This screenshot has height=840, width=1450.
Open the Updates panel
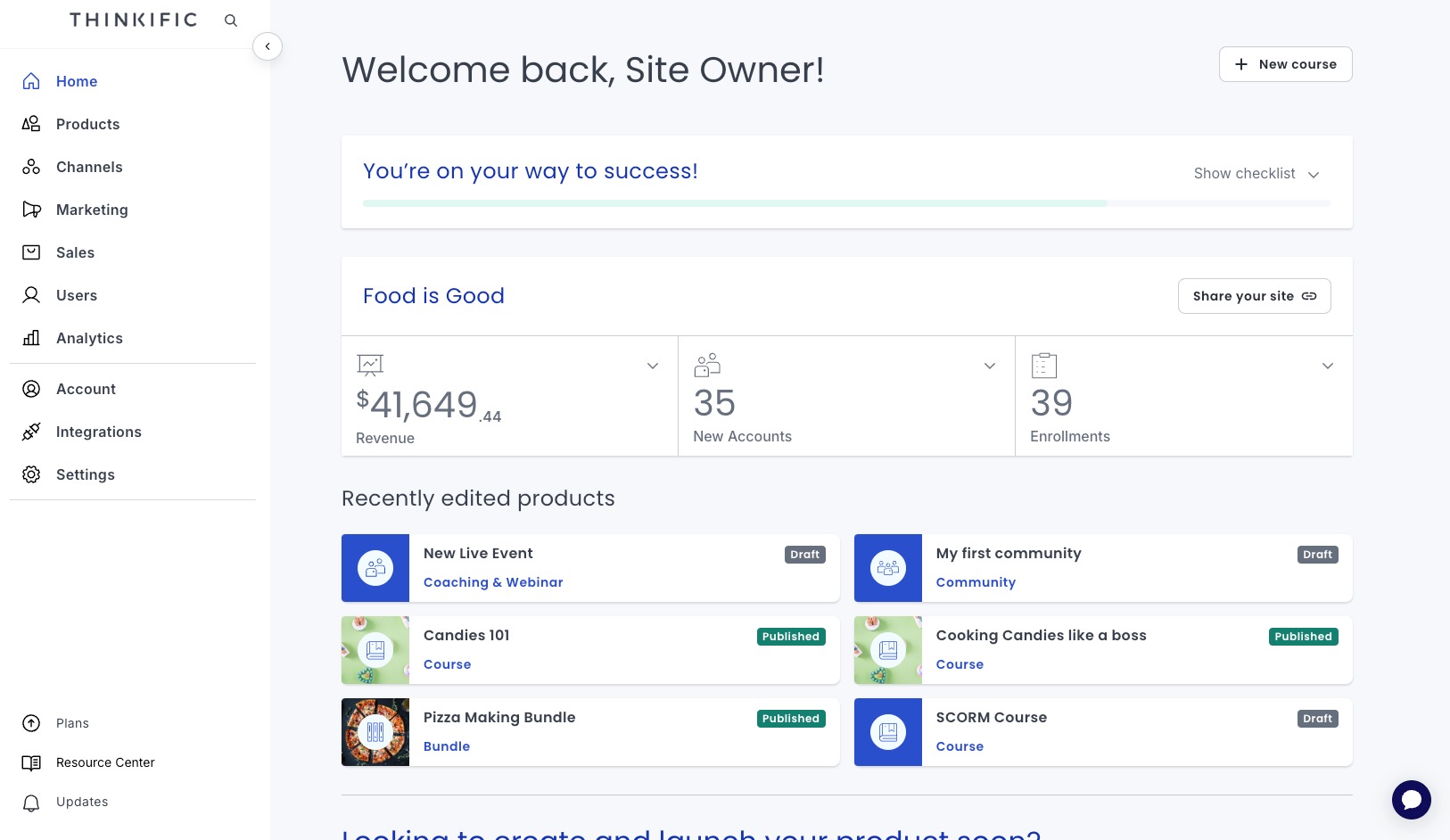click(x=81, y=802)
